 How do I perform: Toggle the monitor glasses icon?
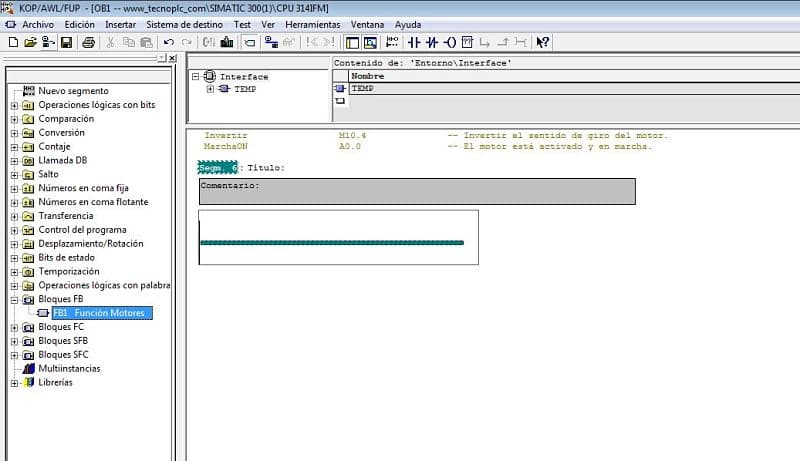pos(289,42)
